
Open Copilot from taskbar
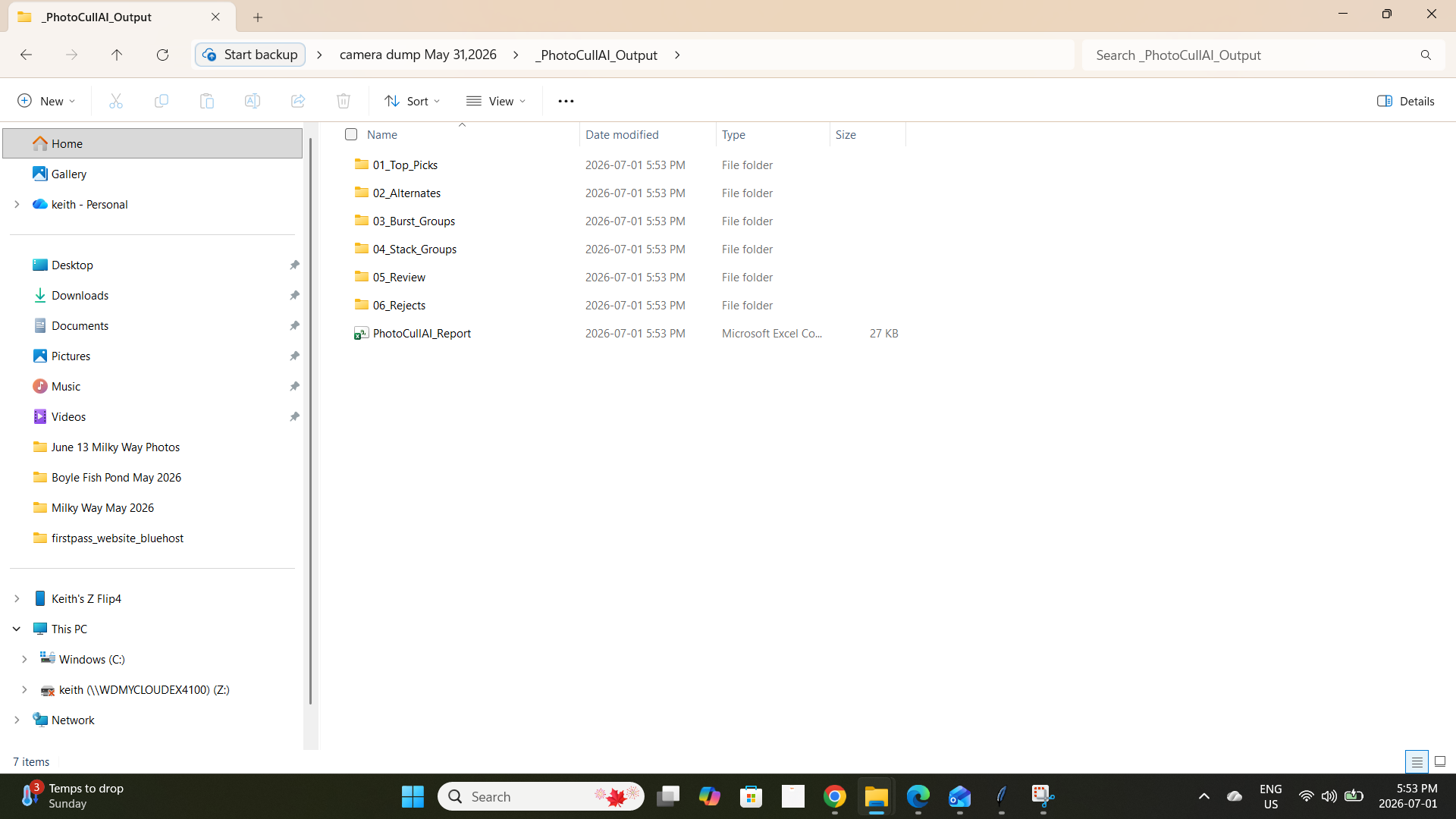(710, 796)
